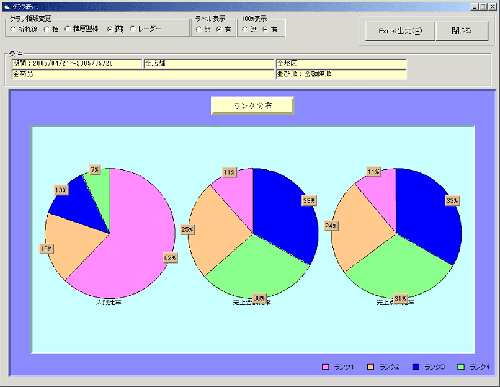Click the pink ランク1 legend swatch
Viewport: 500px width, 387px height.
[325, 367]
